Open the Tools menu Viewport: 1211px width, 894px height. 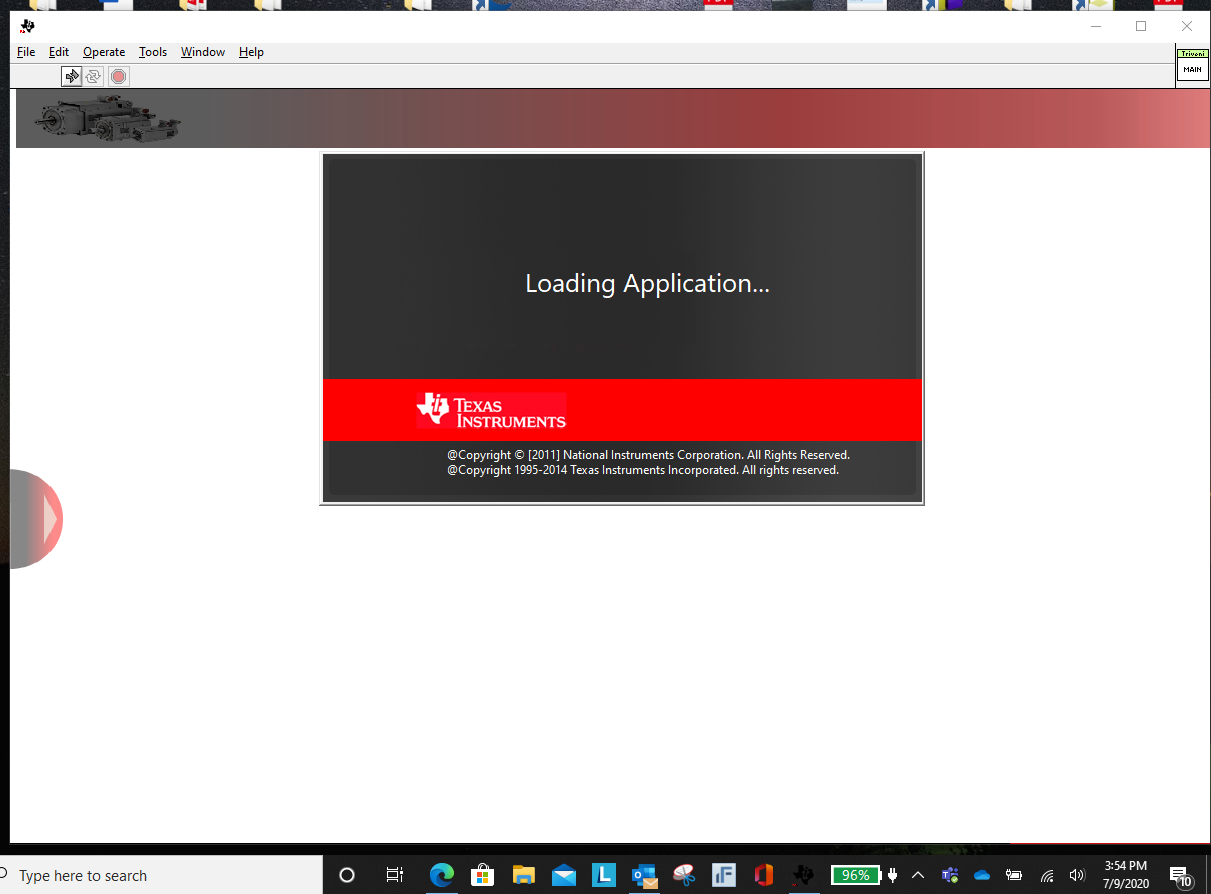click(x=153, y=52)
